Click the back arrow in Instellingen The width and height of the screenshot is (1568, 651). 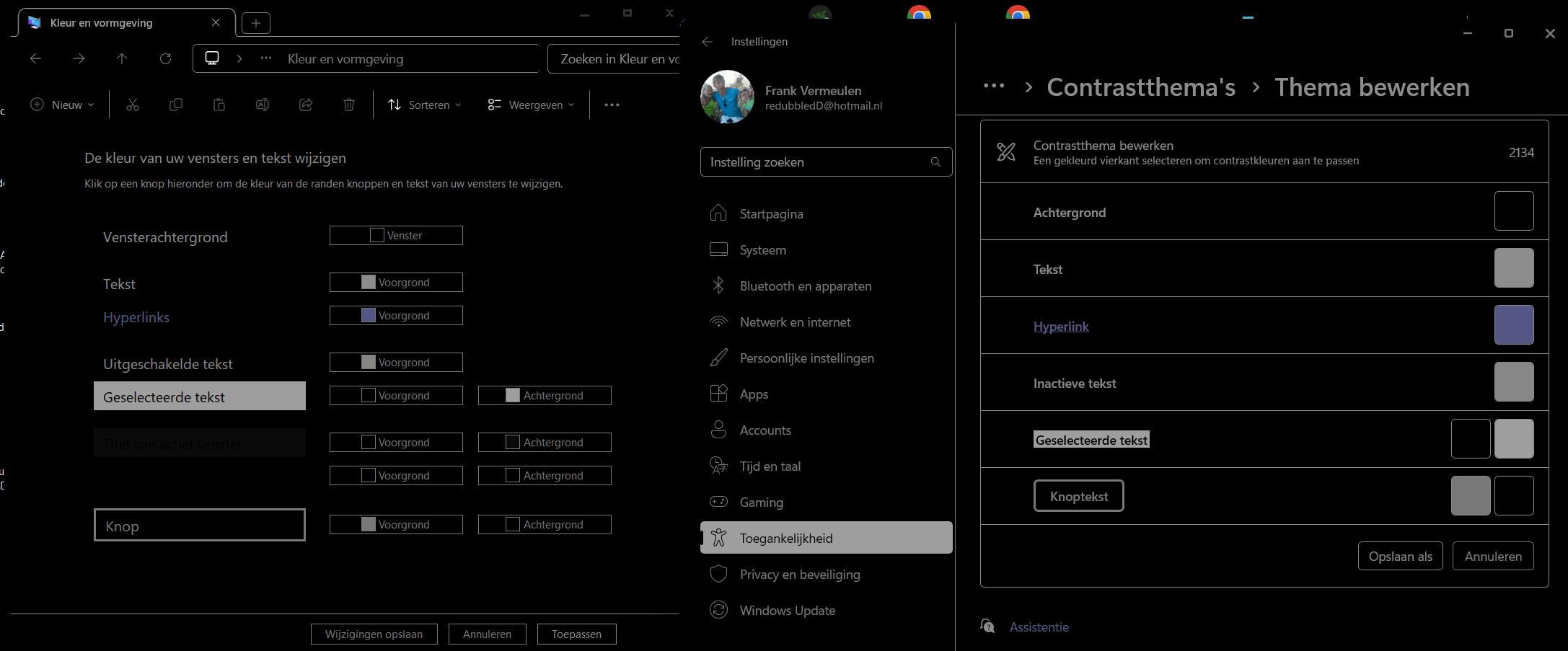[x=708, y=42]
